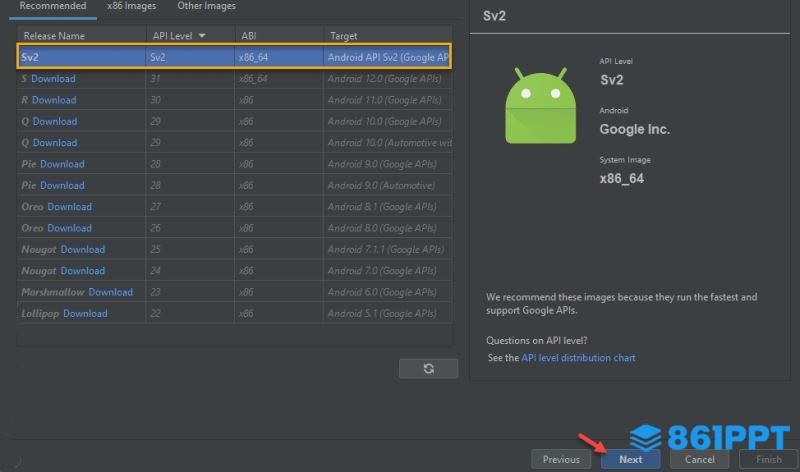Download the S API 31 system image
This screenshot has height=472, width=800.
coord(53,79)
